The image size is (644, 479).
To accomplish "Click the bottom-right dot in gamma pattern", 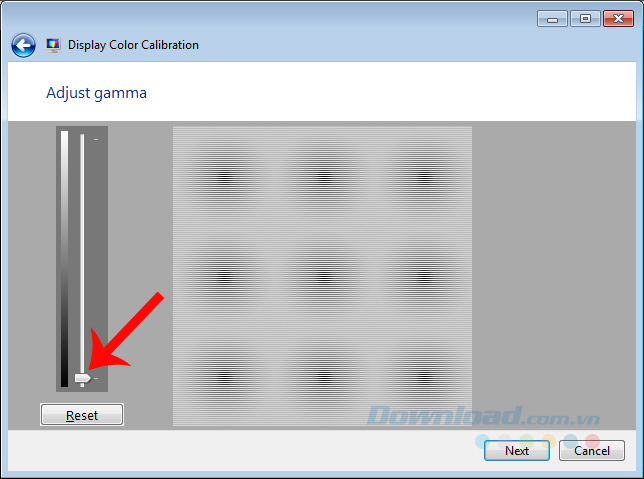I will point(424,375).
